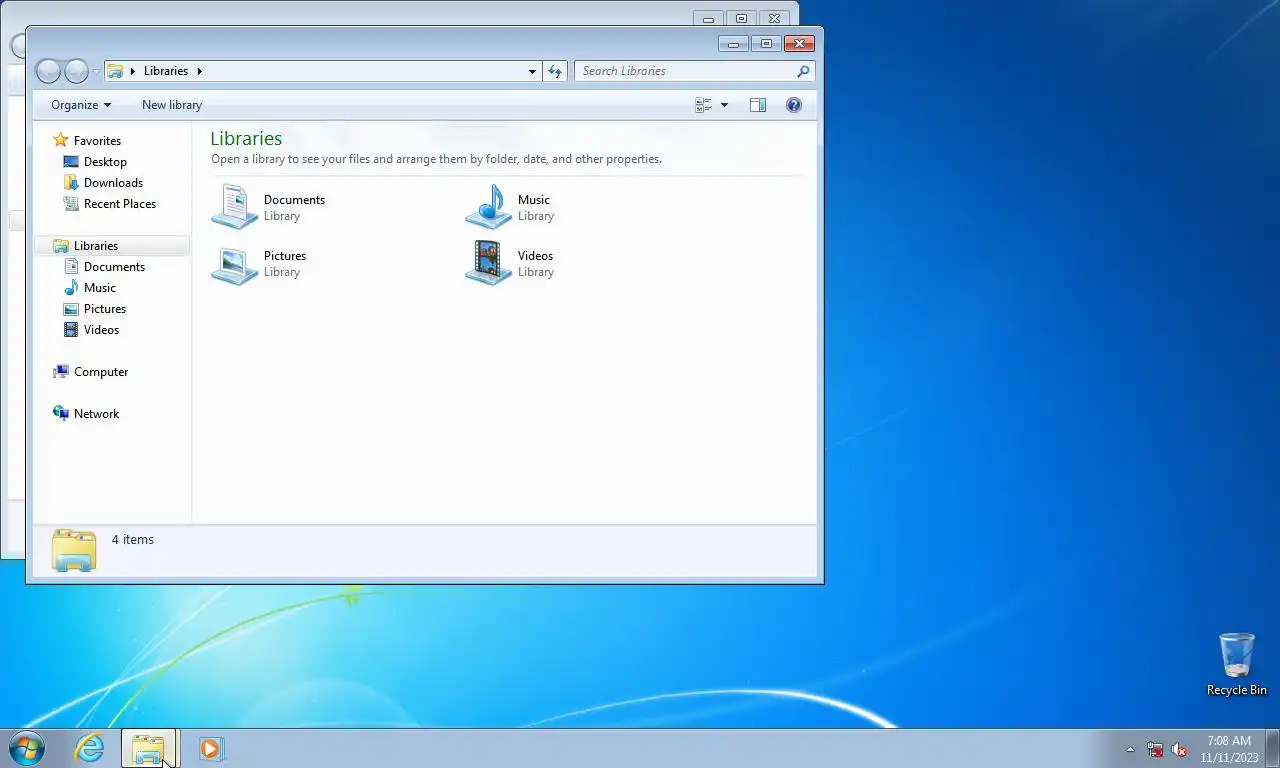Click the details pane libraries folder icon

click(x=74, y=550)
